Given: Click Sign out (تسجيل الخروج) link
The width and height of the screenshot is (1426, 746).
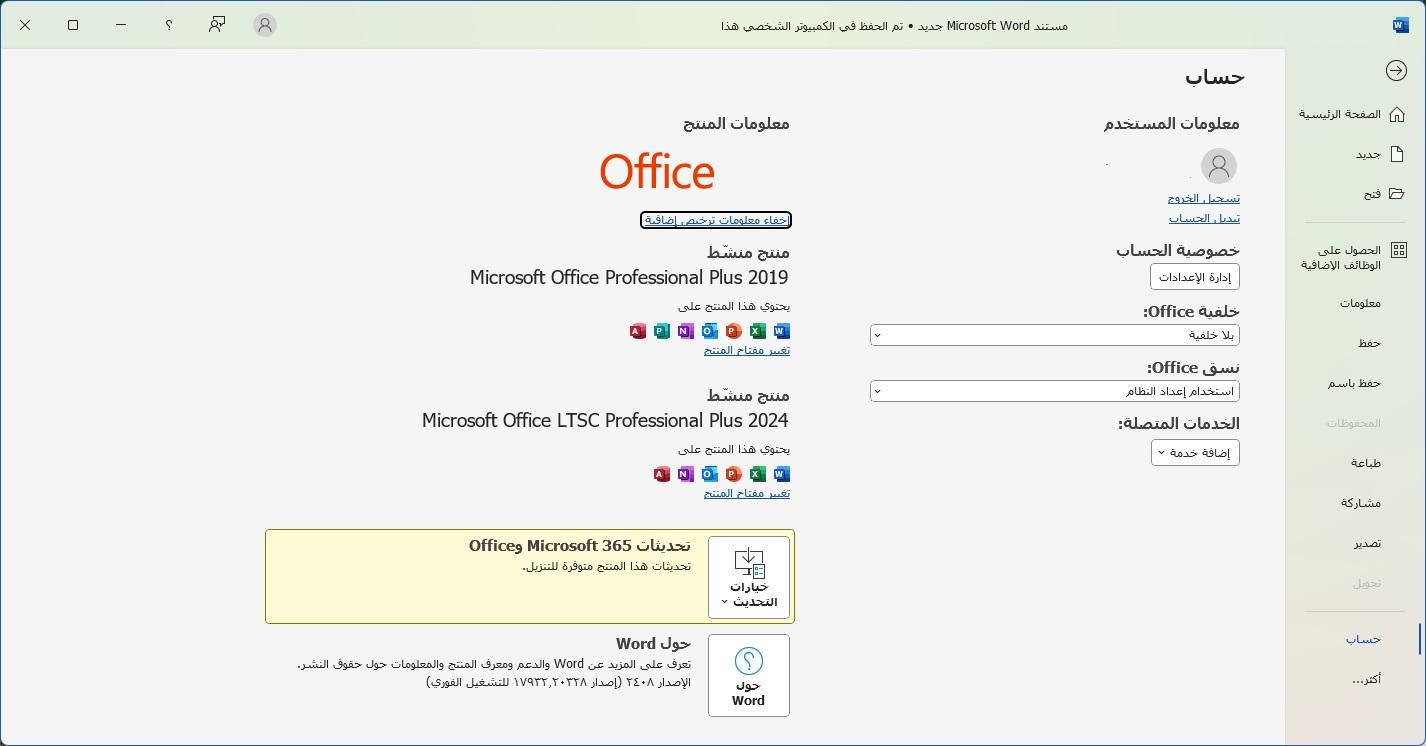Looking at the screenshot, I should 1204,198.
